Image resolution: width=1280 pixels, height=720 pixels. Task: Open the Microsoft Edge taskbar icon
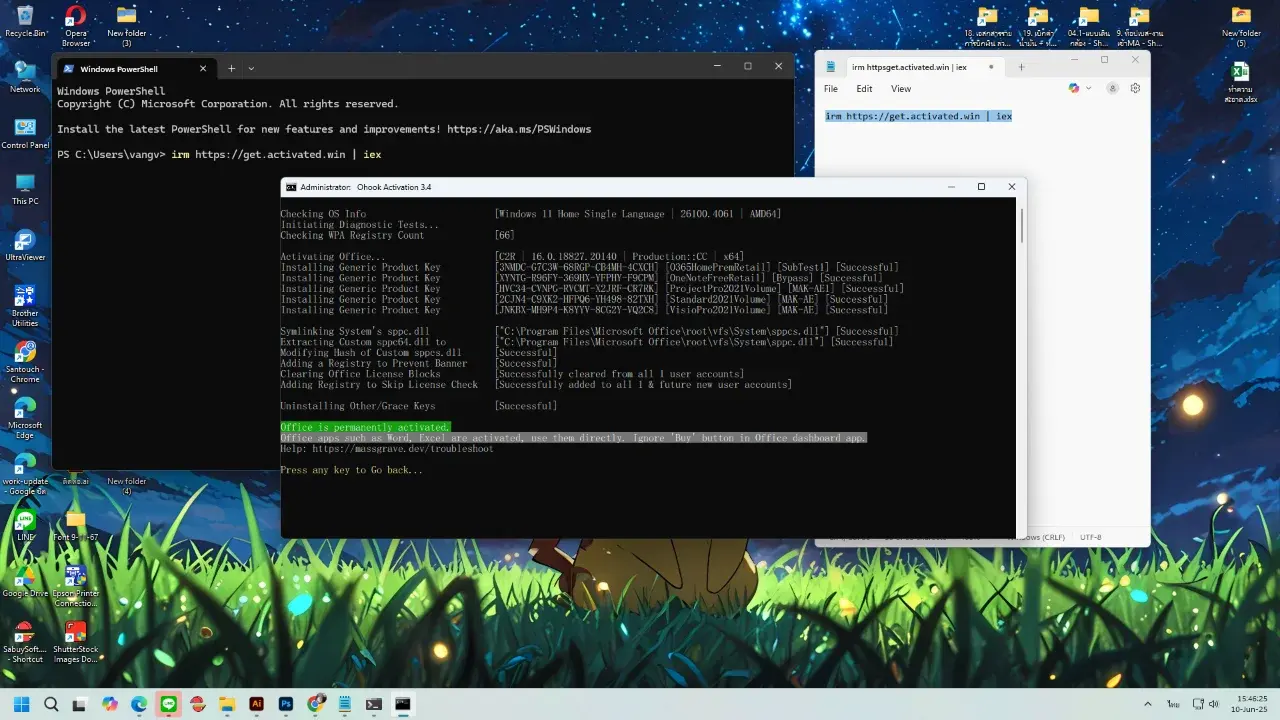(139, 704)
